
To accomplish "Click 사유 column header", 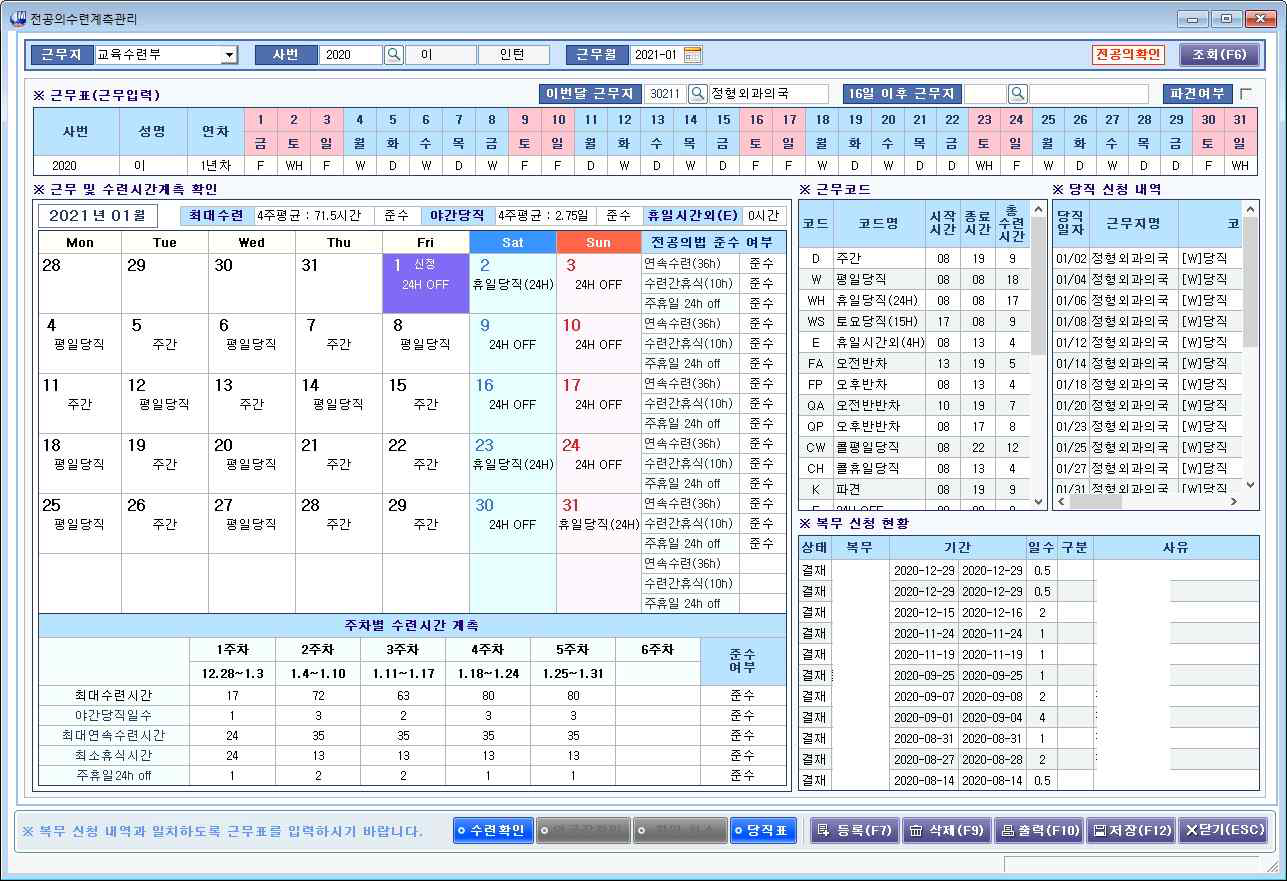I will pos(1176,548).
